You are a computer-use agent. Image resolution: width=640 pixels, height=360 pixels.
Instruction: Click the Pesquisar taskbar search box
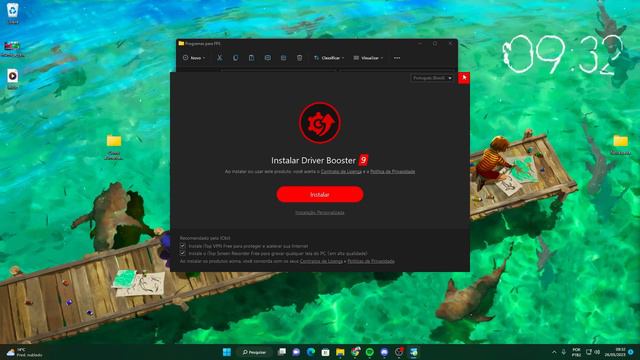tap(255, 352)
